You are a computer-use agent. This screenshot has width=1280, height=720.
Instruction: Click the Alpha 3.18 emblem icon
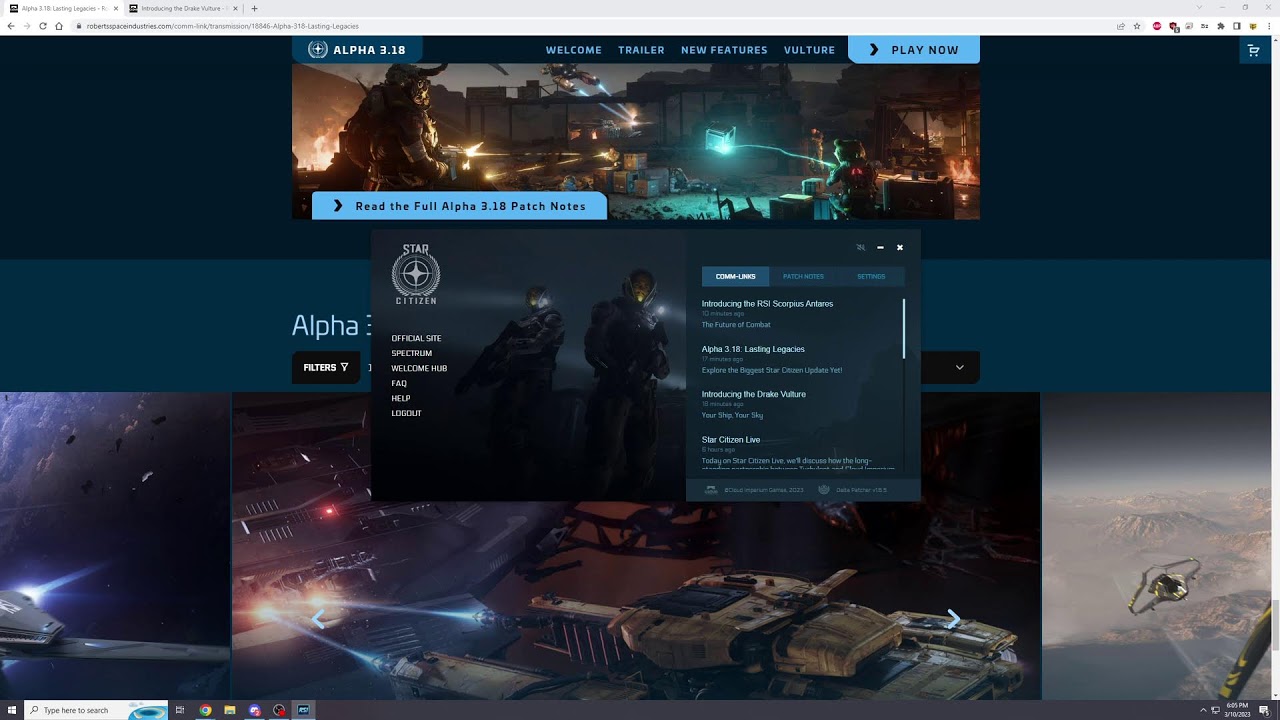click(318, 49)
